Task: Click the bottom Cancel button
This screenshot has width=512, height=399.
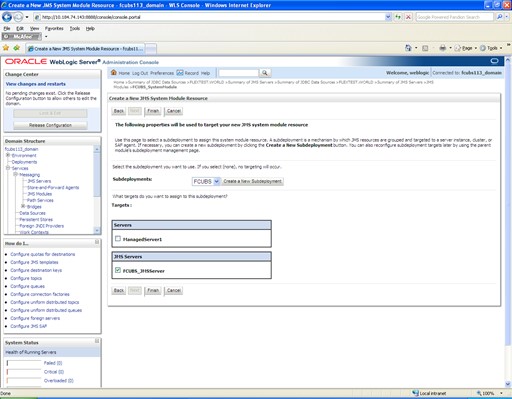Action: (174, 291)
